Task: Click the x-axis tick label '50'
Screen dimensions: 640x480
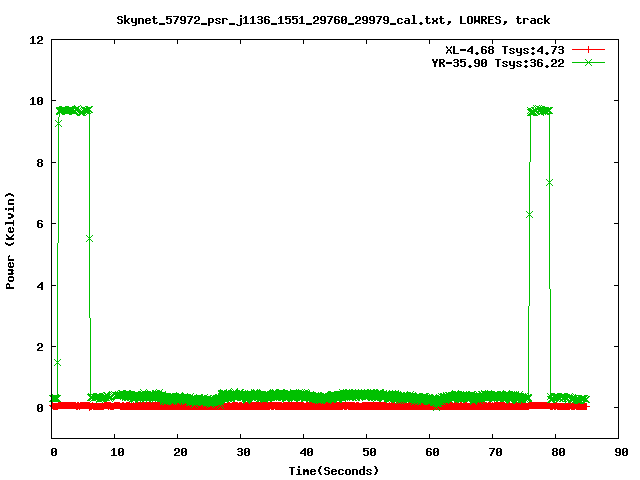Action: (x=369, y=452)
